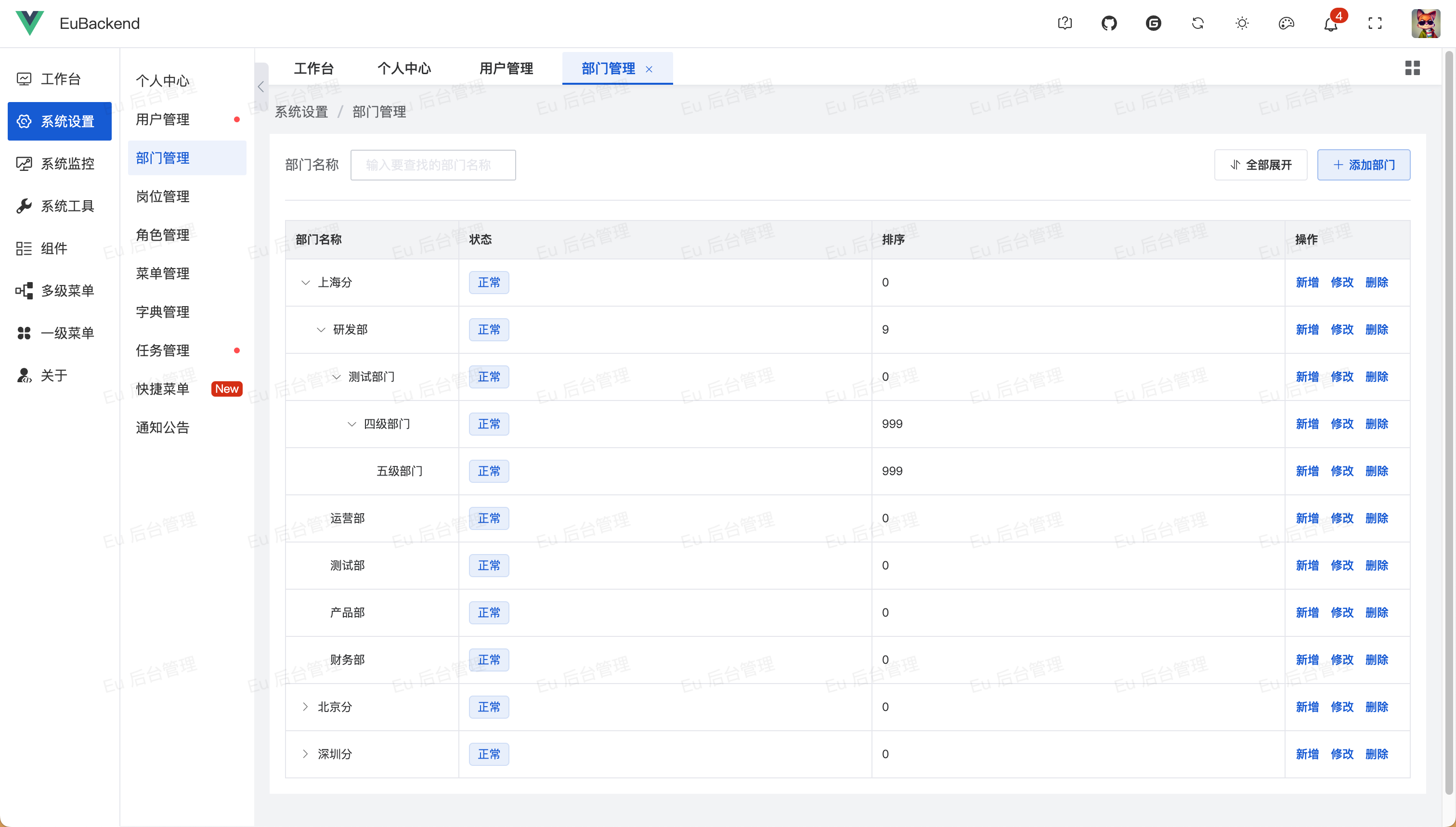Image resolution: width=1456 pixels, height=827 pixels.
Task: Open the theme palette settings icon
Action: (1286, 23)
